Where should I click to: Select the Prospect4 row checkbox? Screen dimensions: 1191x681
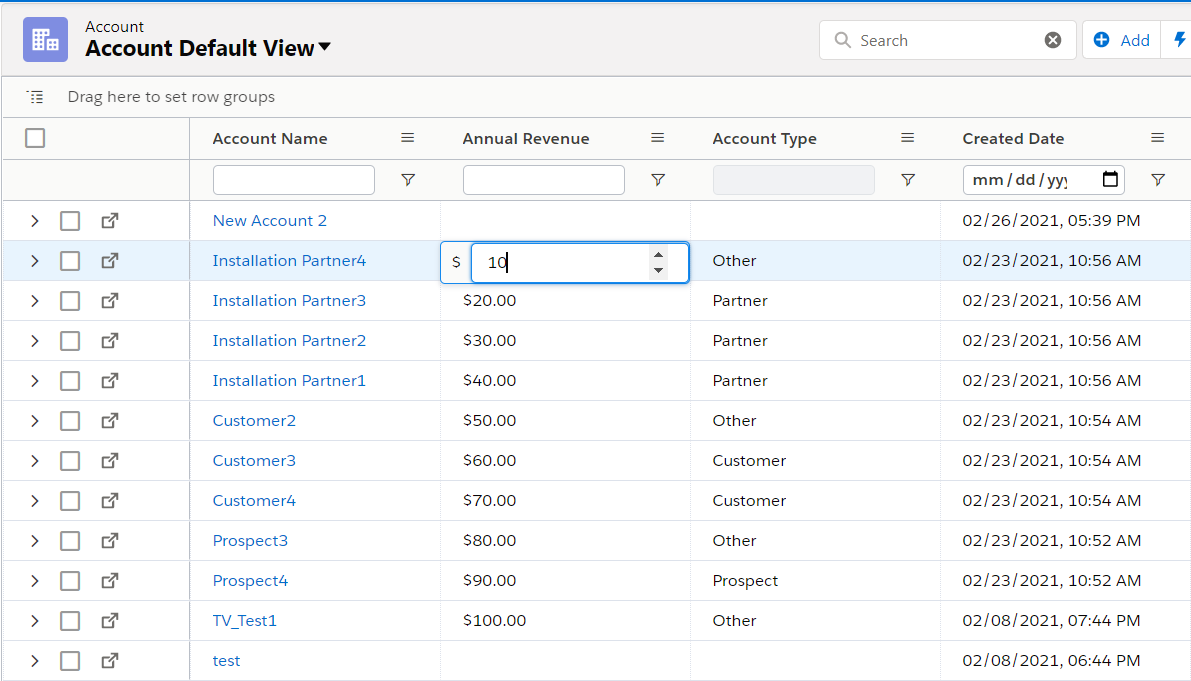(x=70, y=580)
